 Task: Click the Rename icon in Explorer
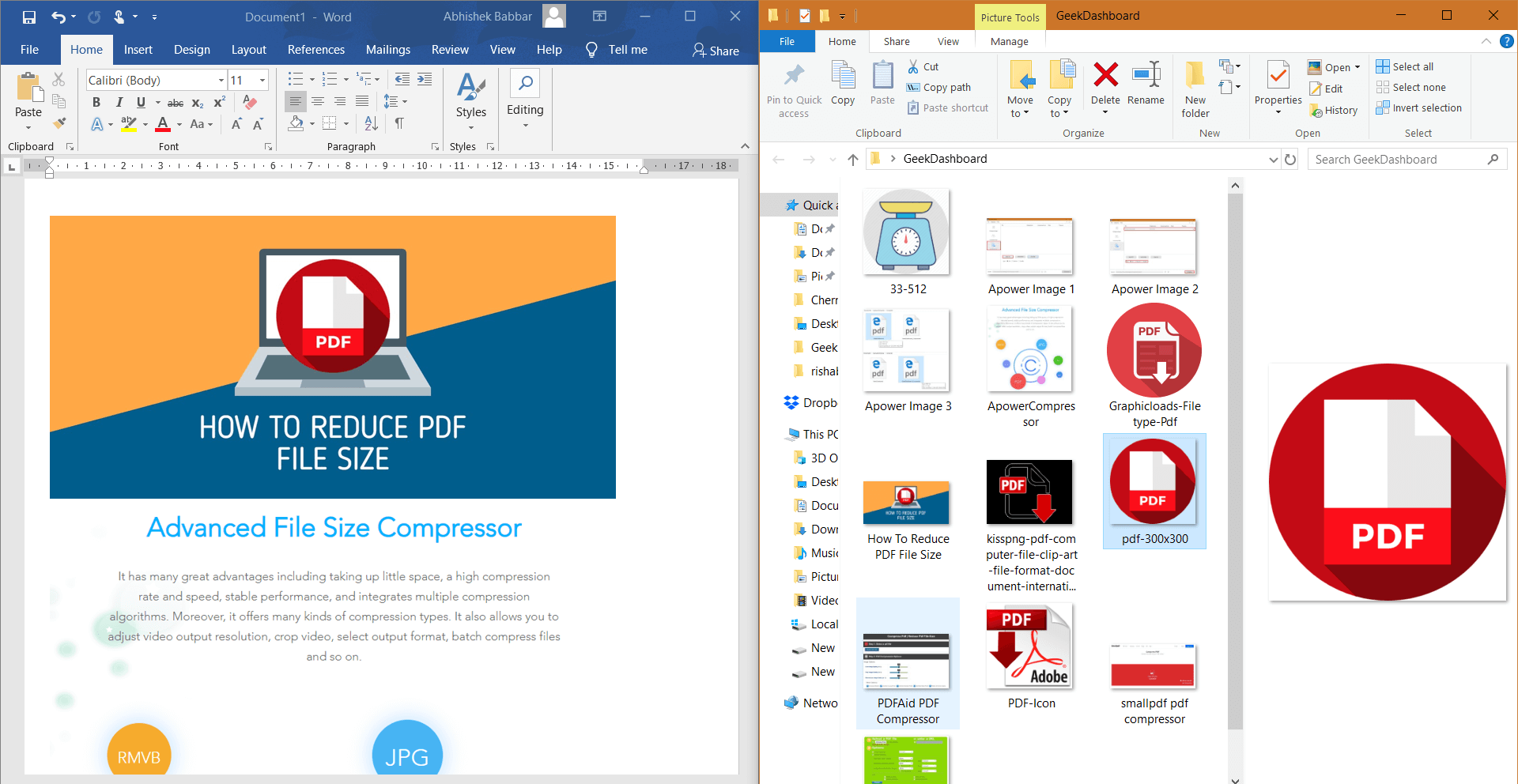1146,74
